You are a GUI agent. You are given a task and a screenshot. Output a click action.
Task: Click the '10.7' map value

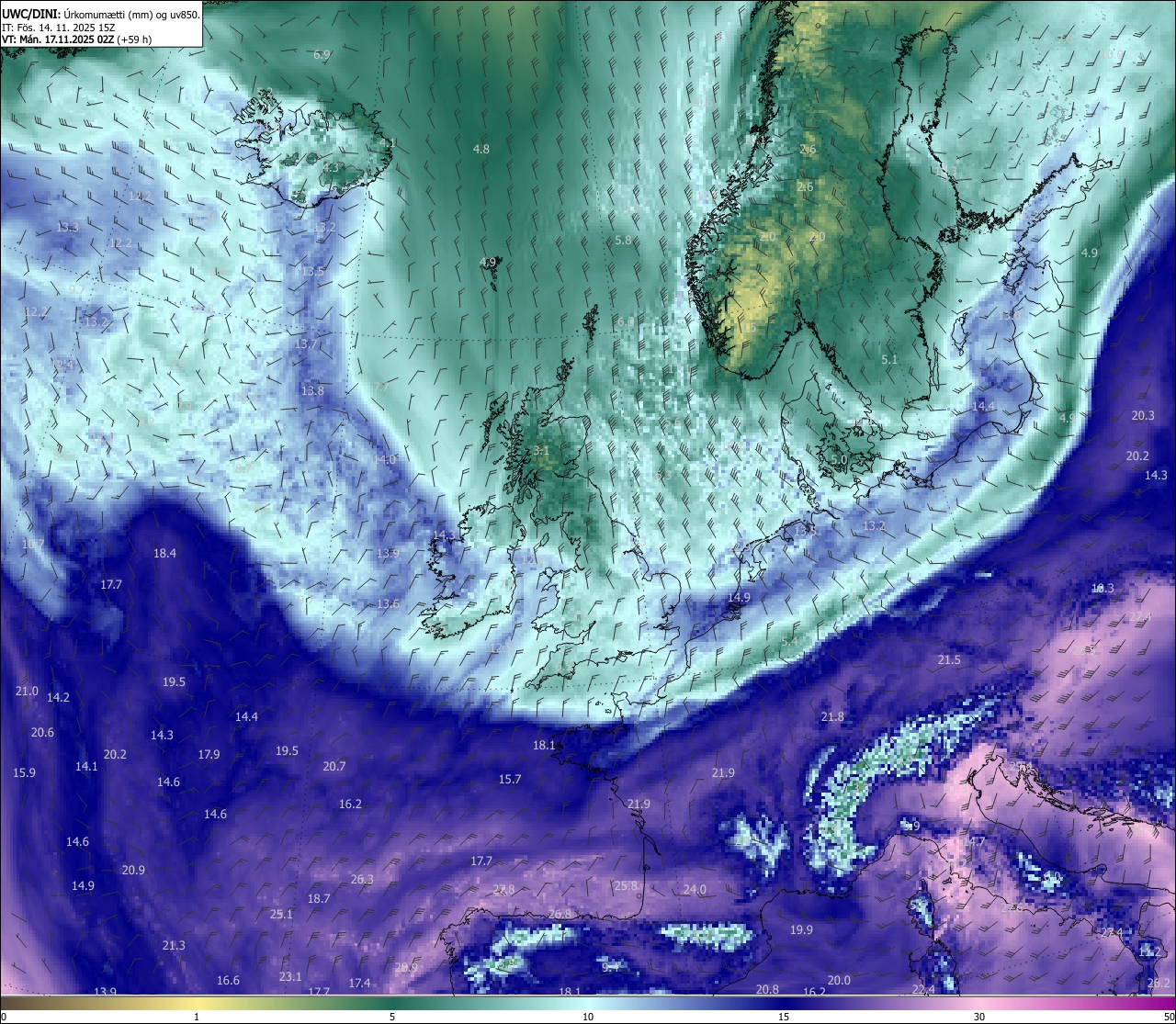[x=33, y=545]
